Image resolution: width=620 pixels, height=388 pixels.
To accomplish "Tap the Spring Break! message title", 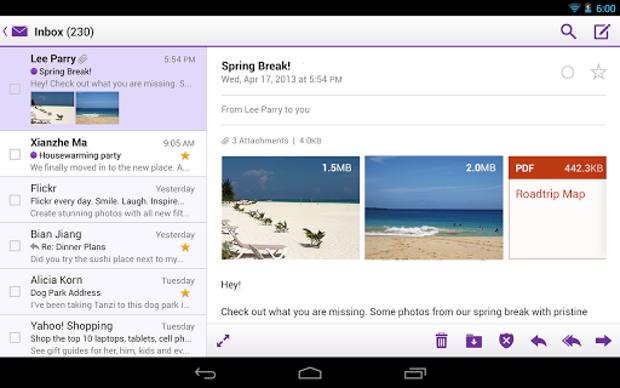I will (x=256, y=66).
